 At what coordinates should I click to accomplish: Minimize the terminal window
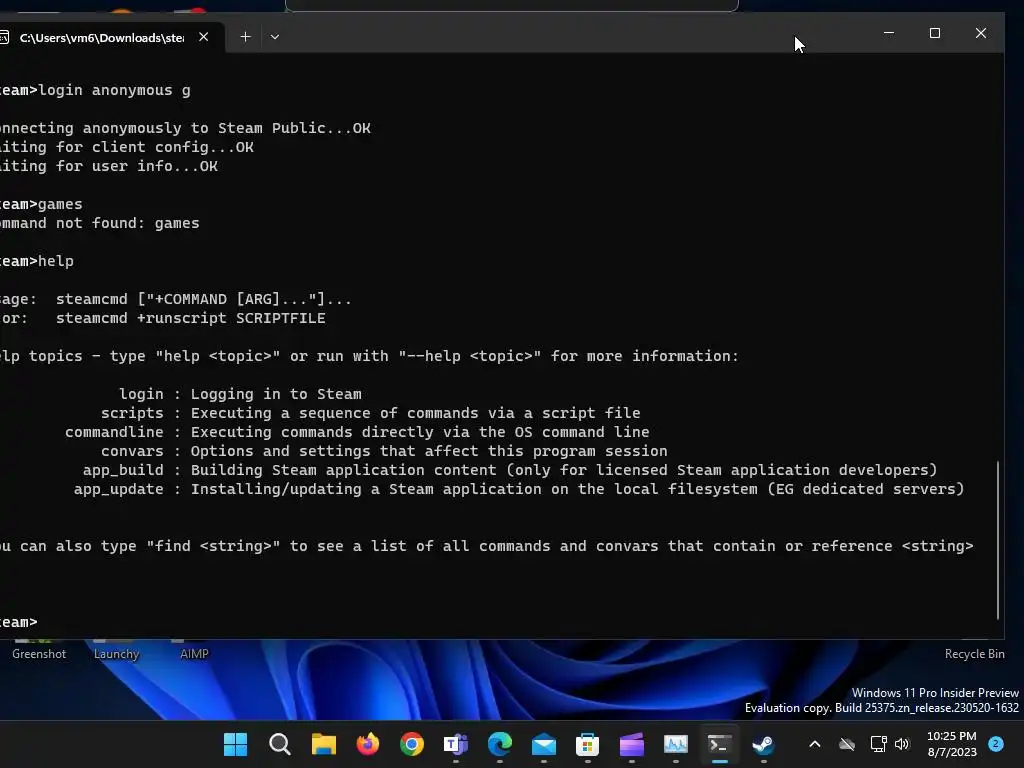(x=889, y=33)
